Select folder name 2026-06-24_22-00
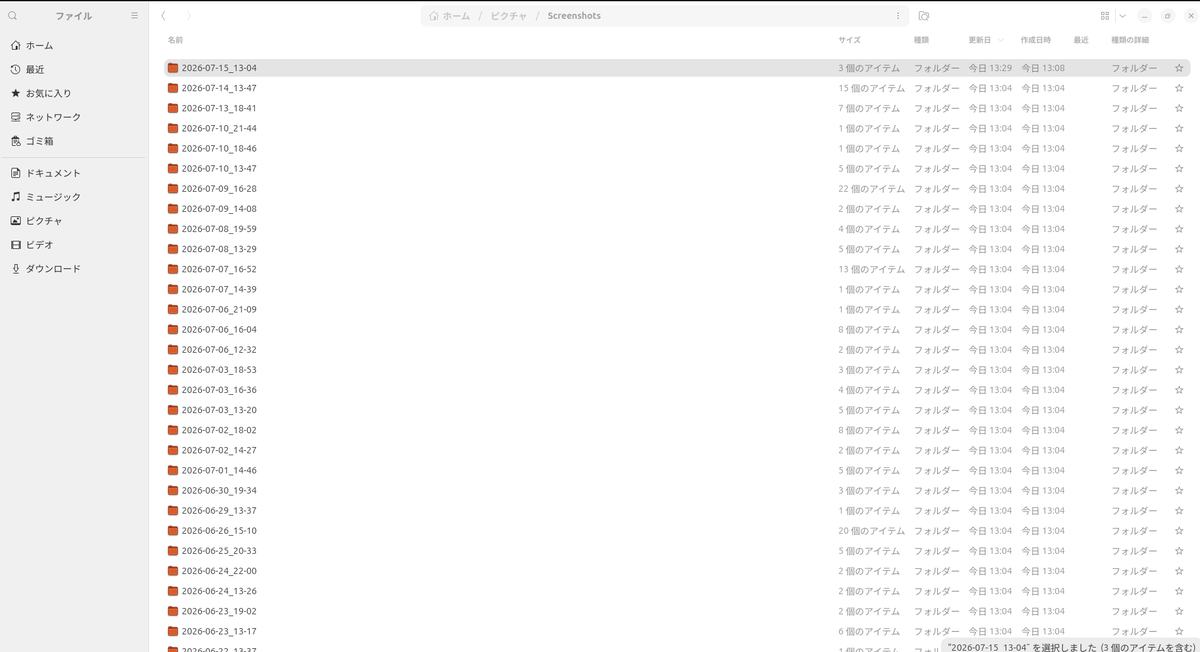This screenshot has height=652, width=1200. [219, 571]
